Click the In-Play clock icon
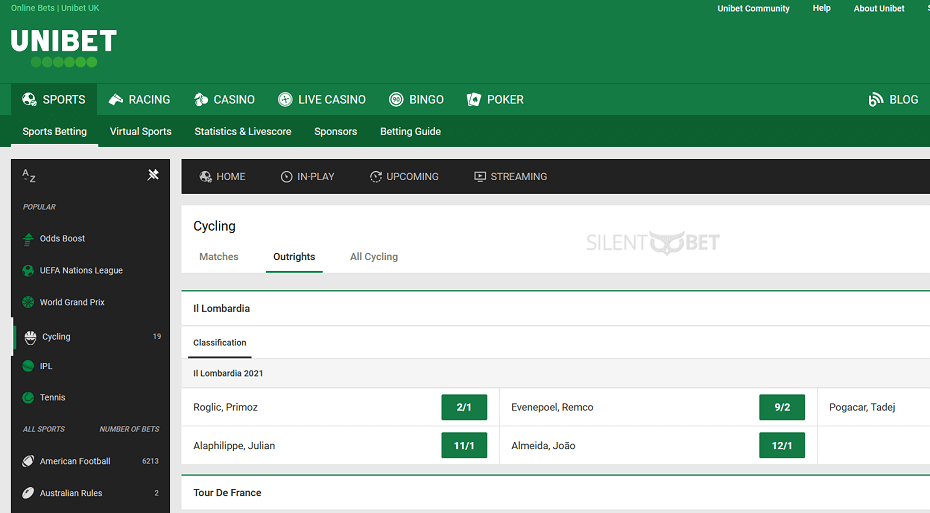 286,177
